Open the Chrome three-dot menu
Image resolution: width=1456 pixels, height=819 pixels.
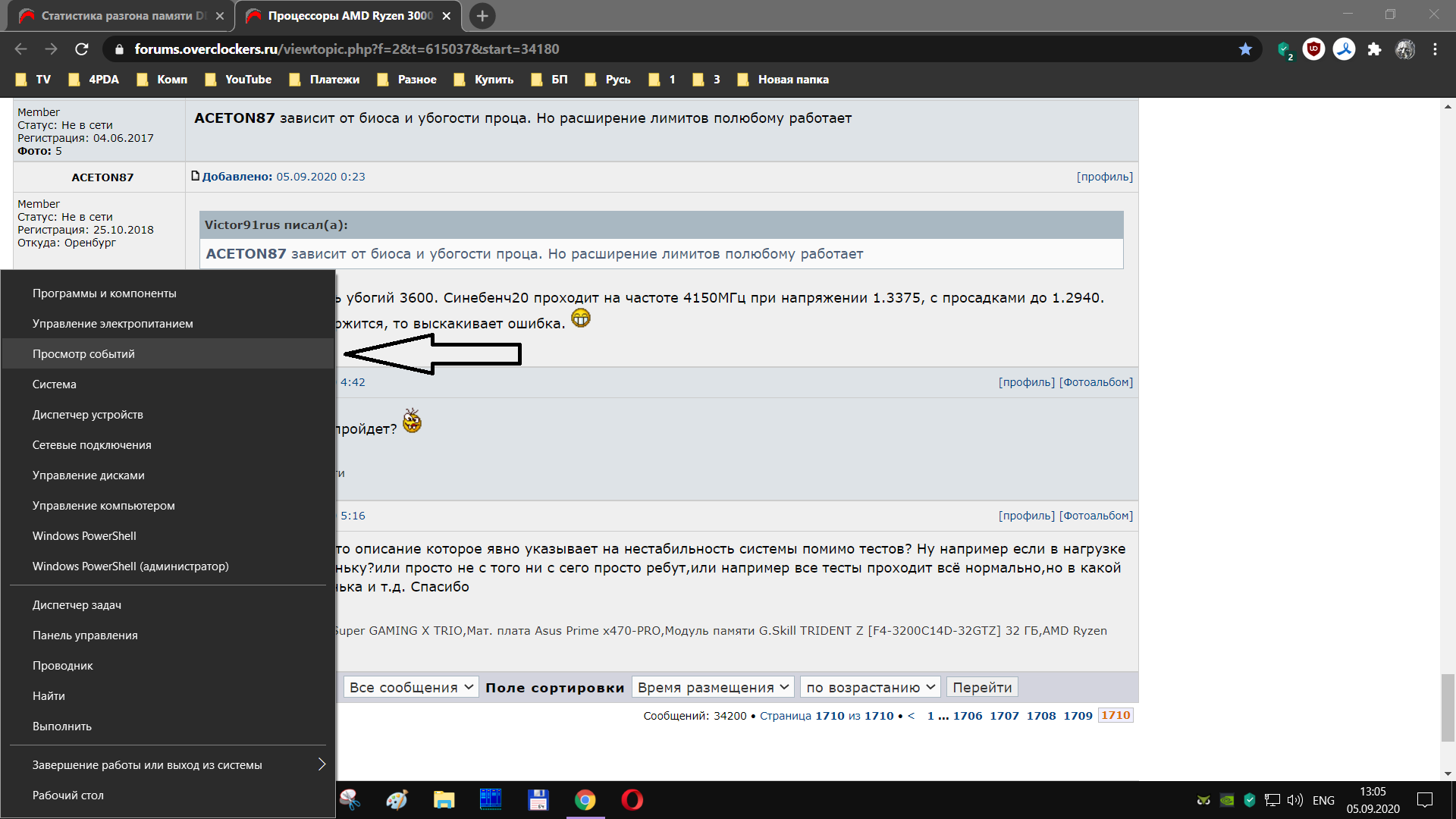pos(1435,49)
